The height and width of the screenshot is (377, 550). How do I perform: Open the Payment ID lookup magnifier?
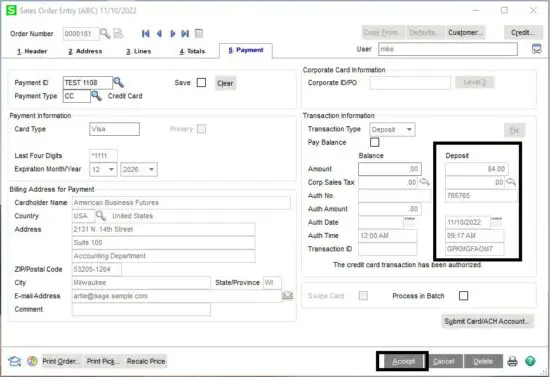click(119, 83)
